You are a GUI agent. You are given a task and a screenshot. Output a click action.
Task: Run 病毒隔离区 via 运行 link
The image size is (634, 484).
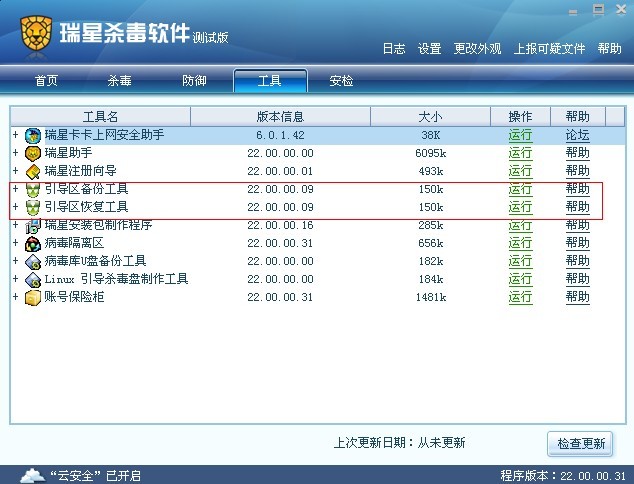coord(520,243)
